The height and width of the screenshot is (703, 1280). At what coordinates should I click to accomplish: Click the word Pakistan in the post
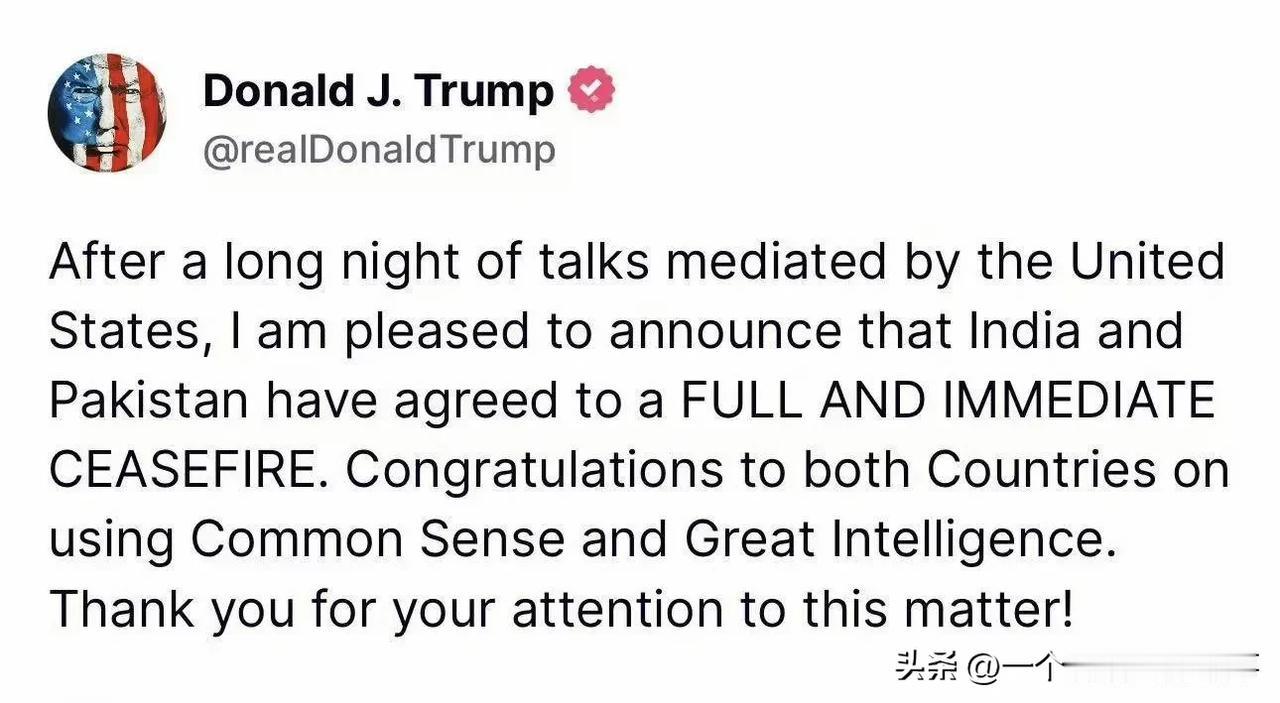[147, 400]
